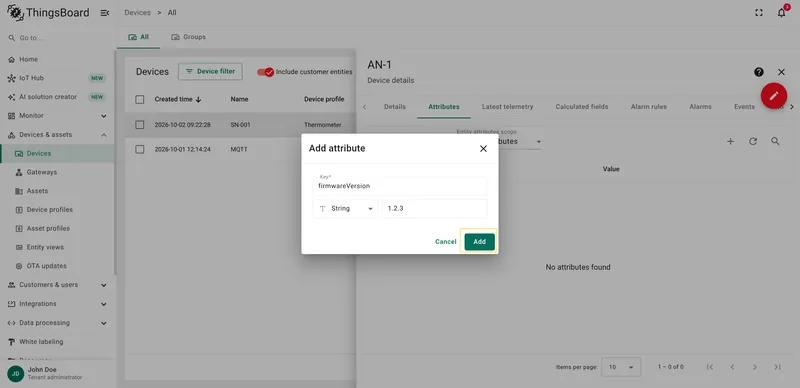800x388 pixels.
Task: Open Asset profiles in the sidebar
Action: pos(48,228)
